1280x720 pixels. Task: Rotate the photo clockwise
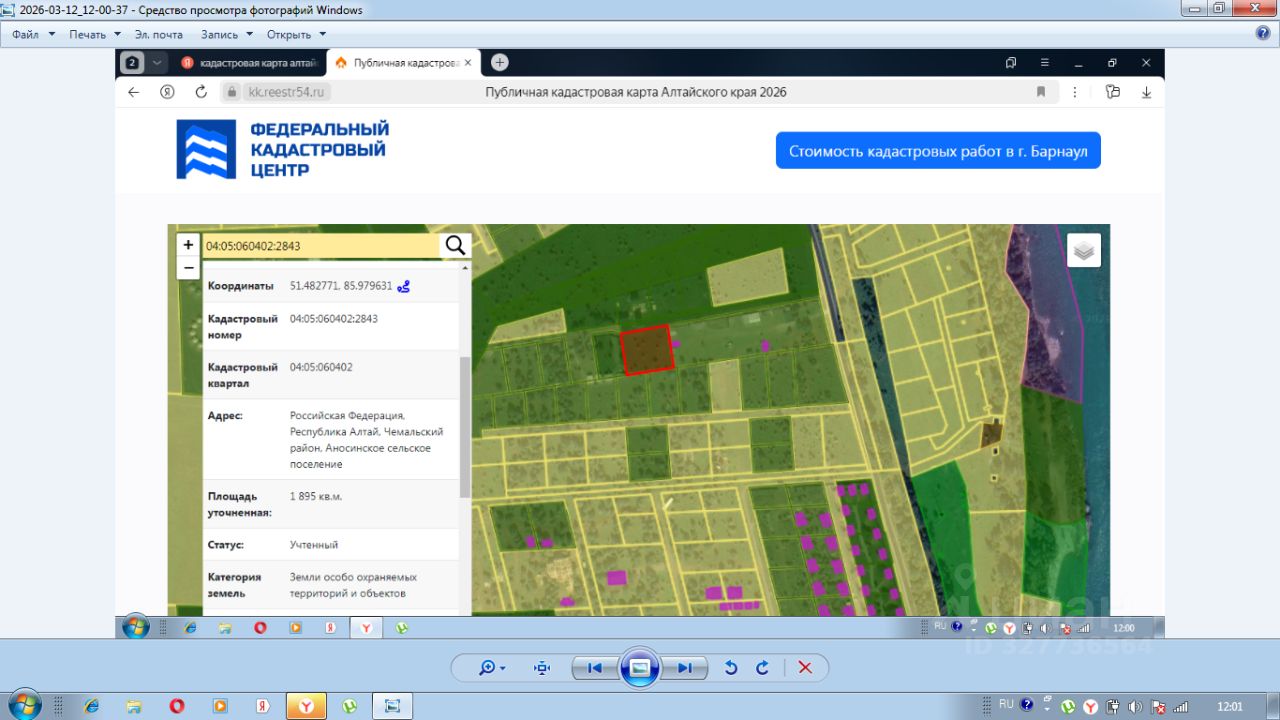pyautogui.click(x=762, y=668)
